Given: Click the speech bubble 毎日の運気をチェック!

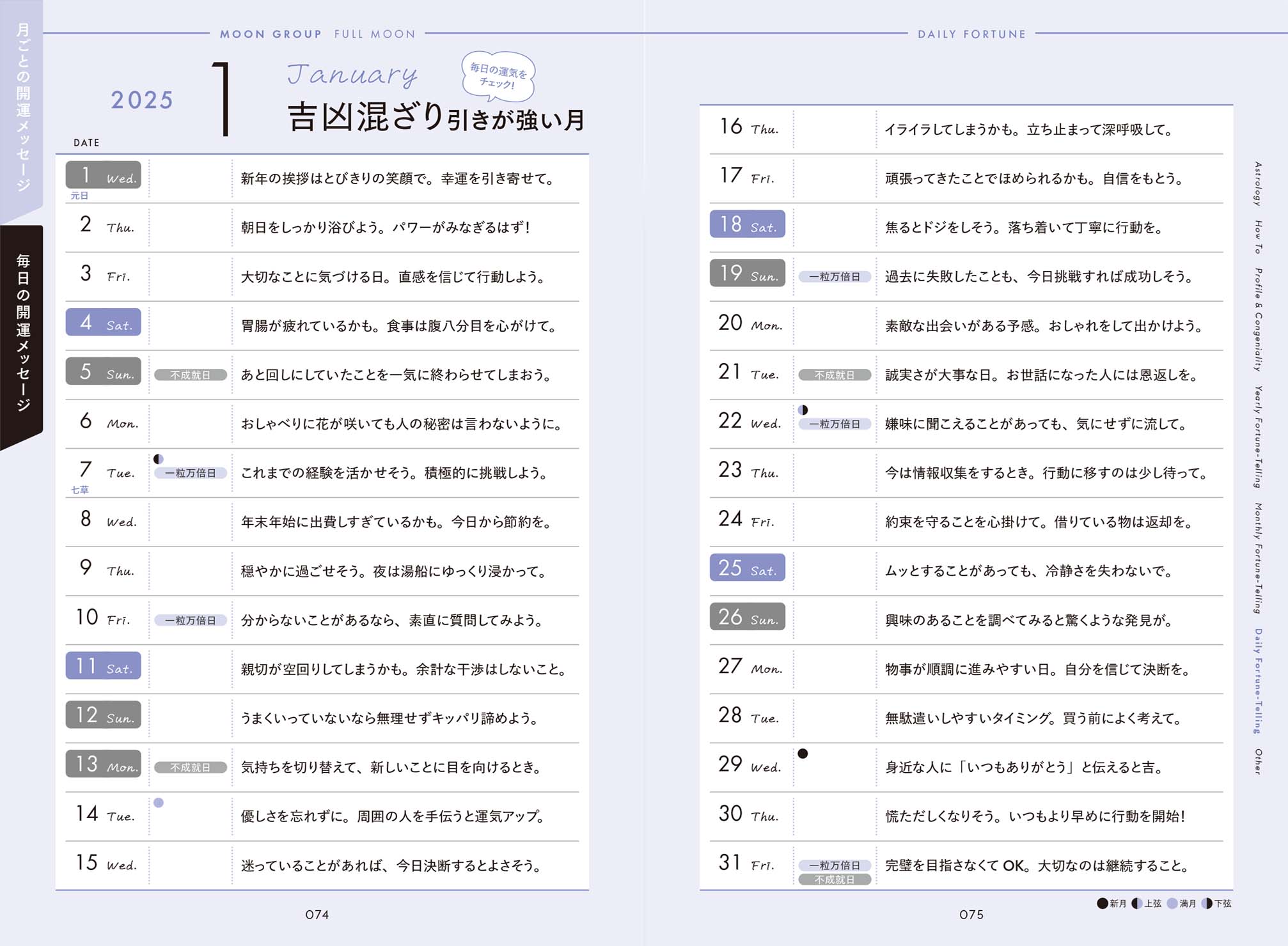Looking at the screenshot, I should [x=498, y=77].
